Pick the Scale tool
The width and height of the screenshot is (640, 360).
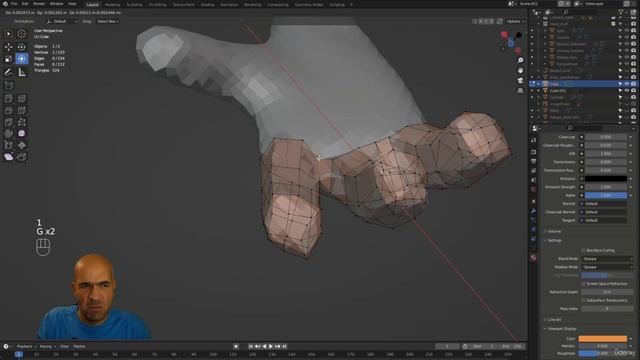click(9, 59)
